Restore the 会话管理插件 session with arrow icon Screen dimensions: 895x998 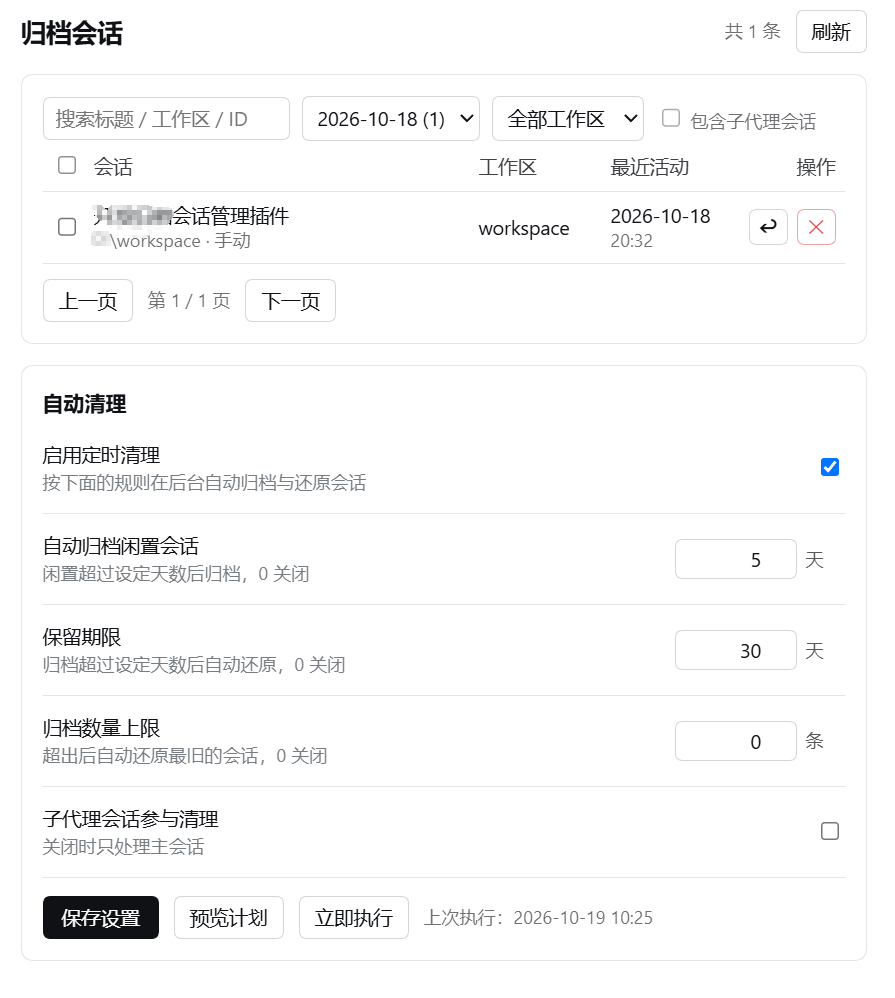click(768, 227)
